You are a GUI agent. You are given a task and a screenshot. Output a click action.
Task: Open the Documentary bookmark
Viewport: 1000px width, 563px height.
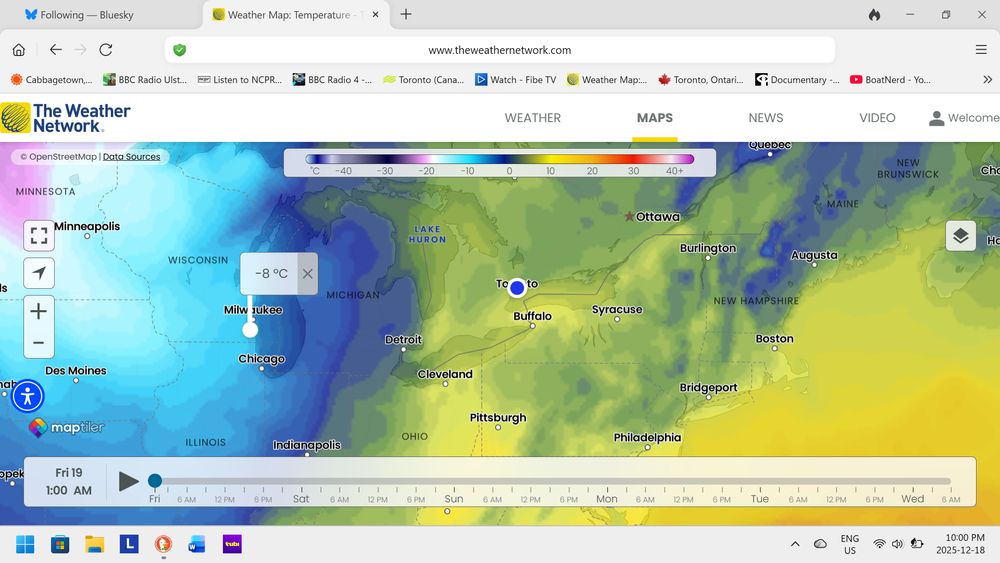click(x=797, y=80)
